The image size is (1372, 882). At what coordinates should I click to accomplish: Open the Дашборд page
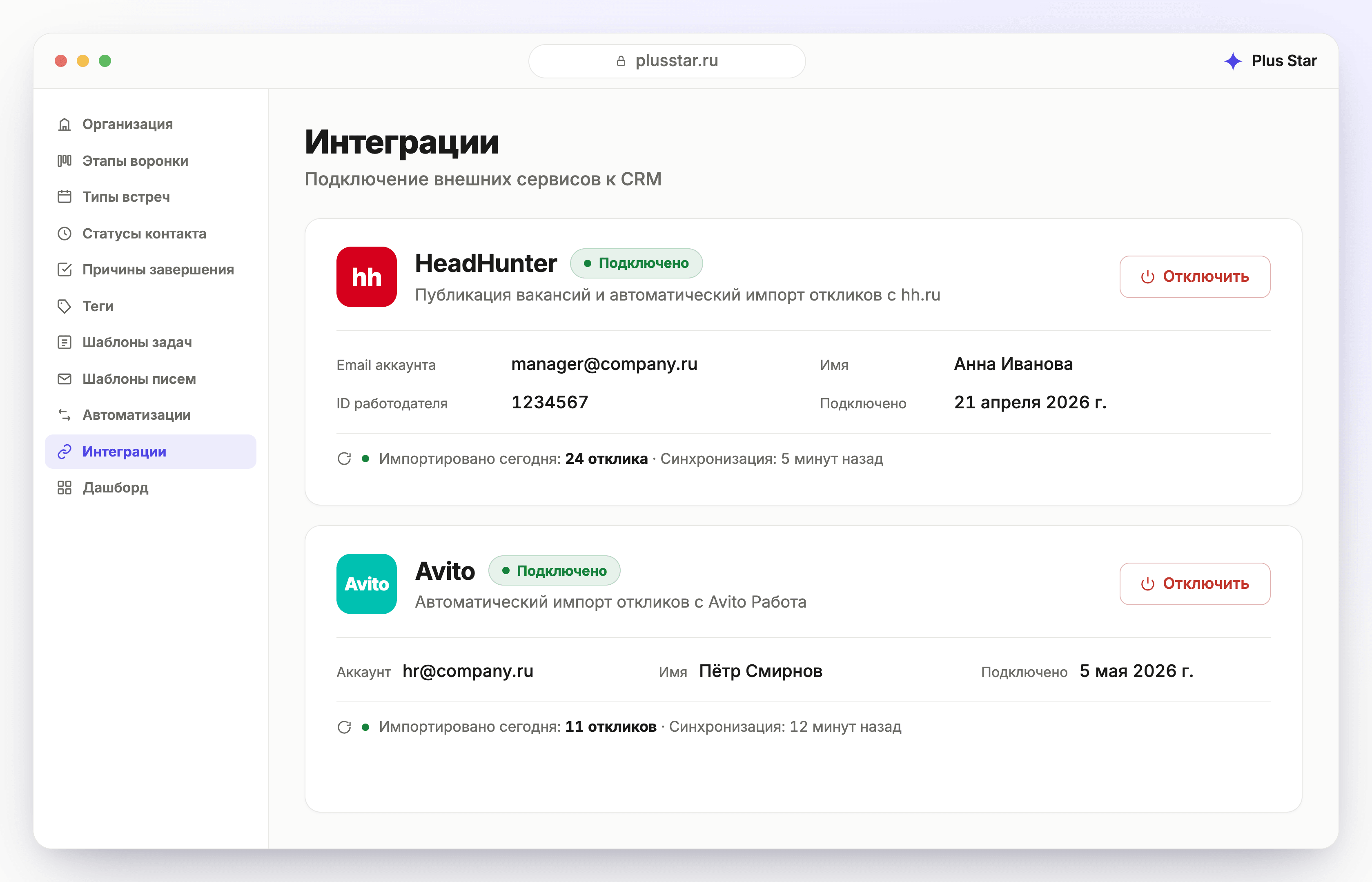[x=151, y=488]
